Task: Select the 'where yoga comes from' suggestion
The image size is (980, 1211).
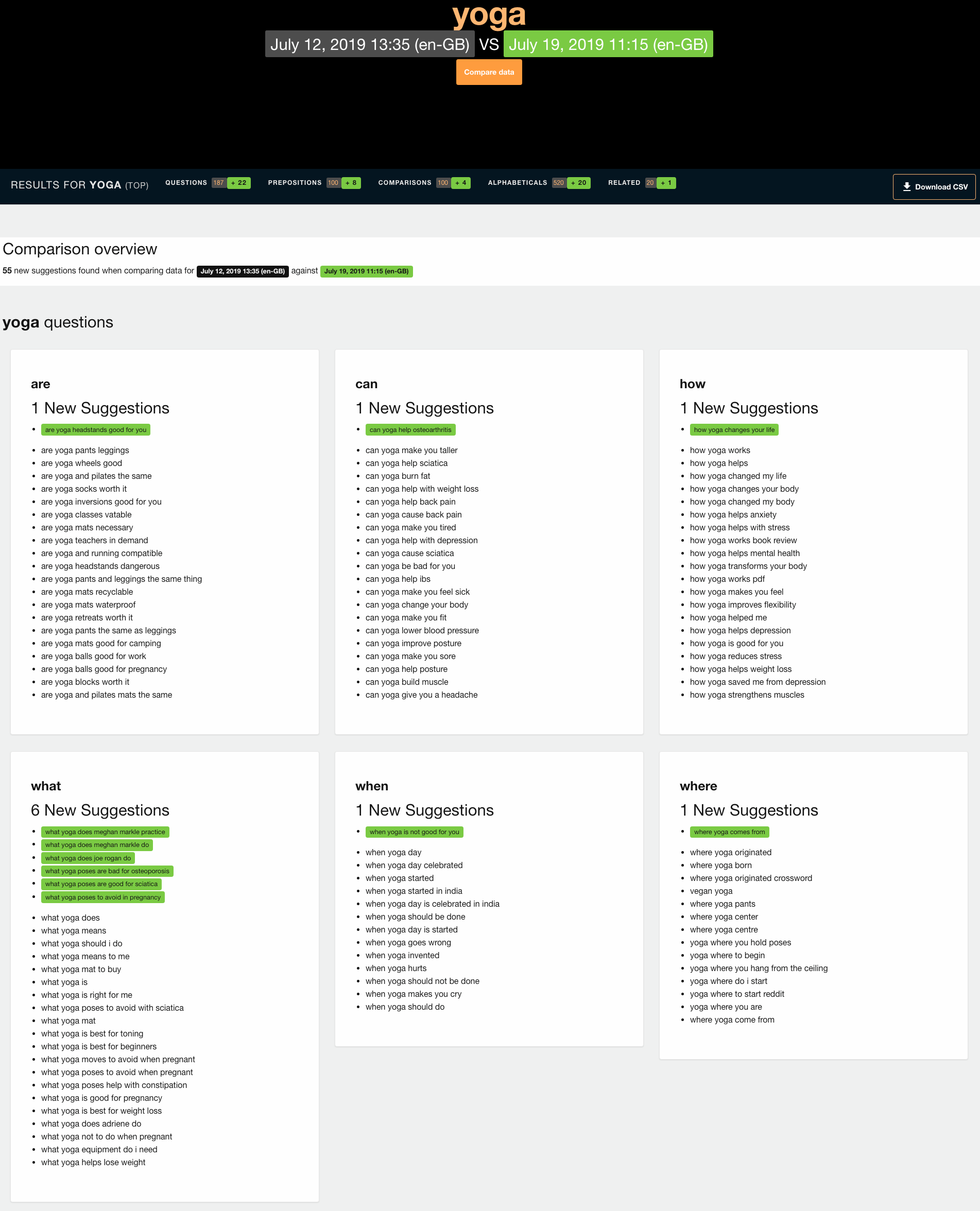Action: [728, 831]
